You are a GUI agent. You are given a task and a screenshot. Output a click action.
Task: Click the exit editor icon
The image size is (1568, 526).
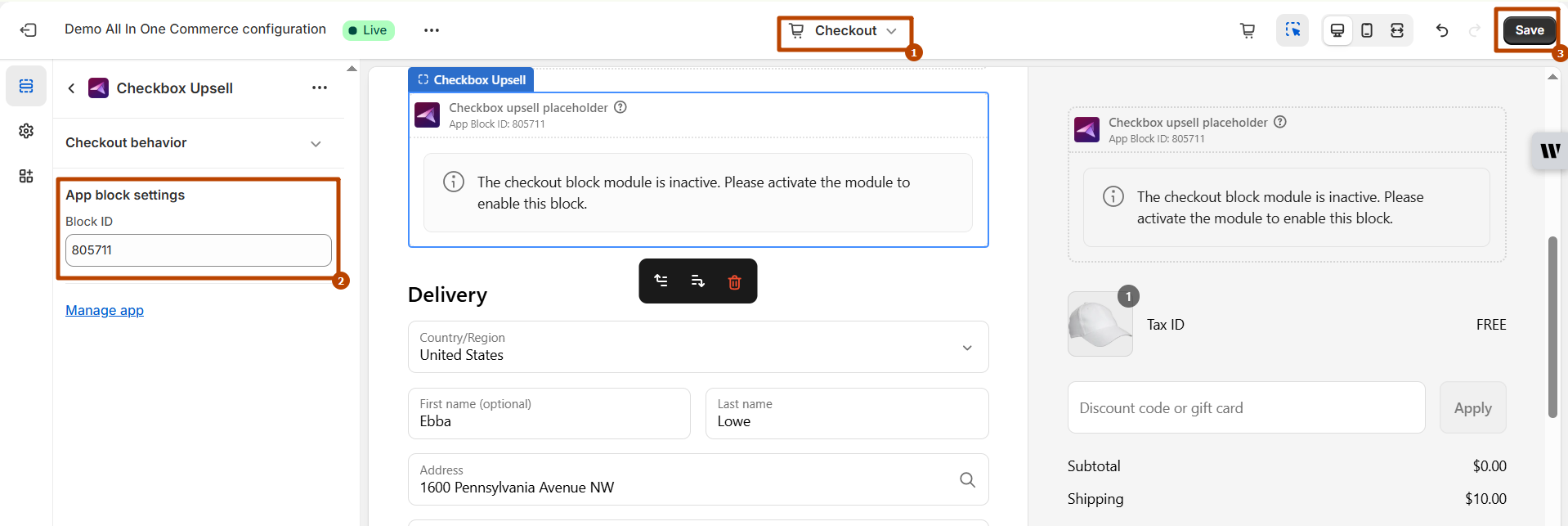pyautogui.click(x=29, y=30)
